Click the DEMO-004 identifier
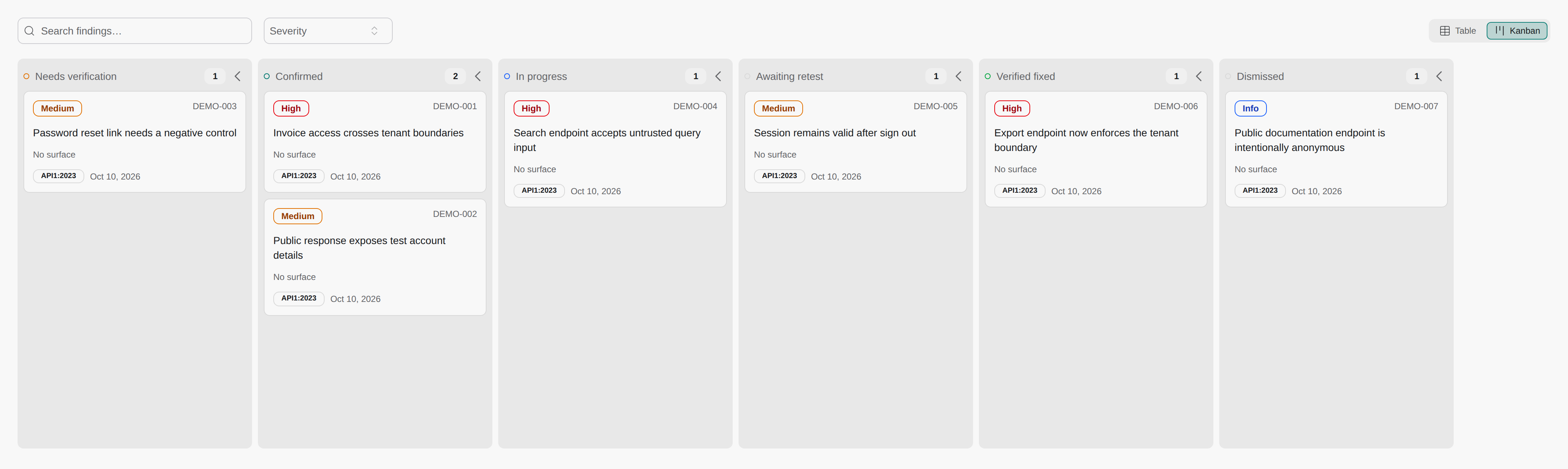This screenshot has height=469, width=1568. (x=695, y=106)
